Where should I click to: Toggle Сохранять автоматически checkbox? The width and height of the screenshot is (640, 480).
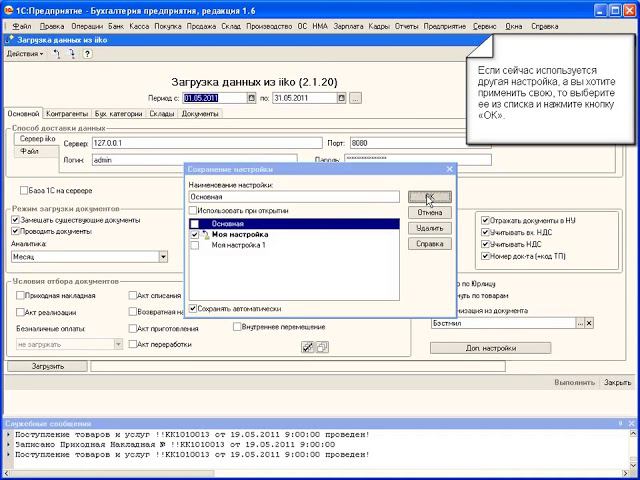(x=194, y=309)
